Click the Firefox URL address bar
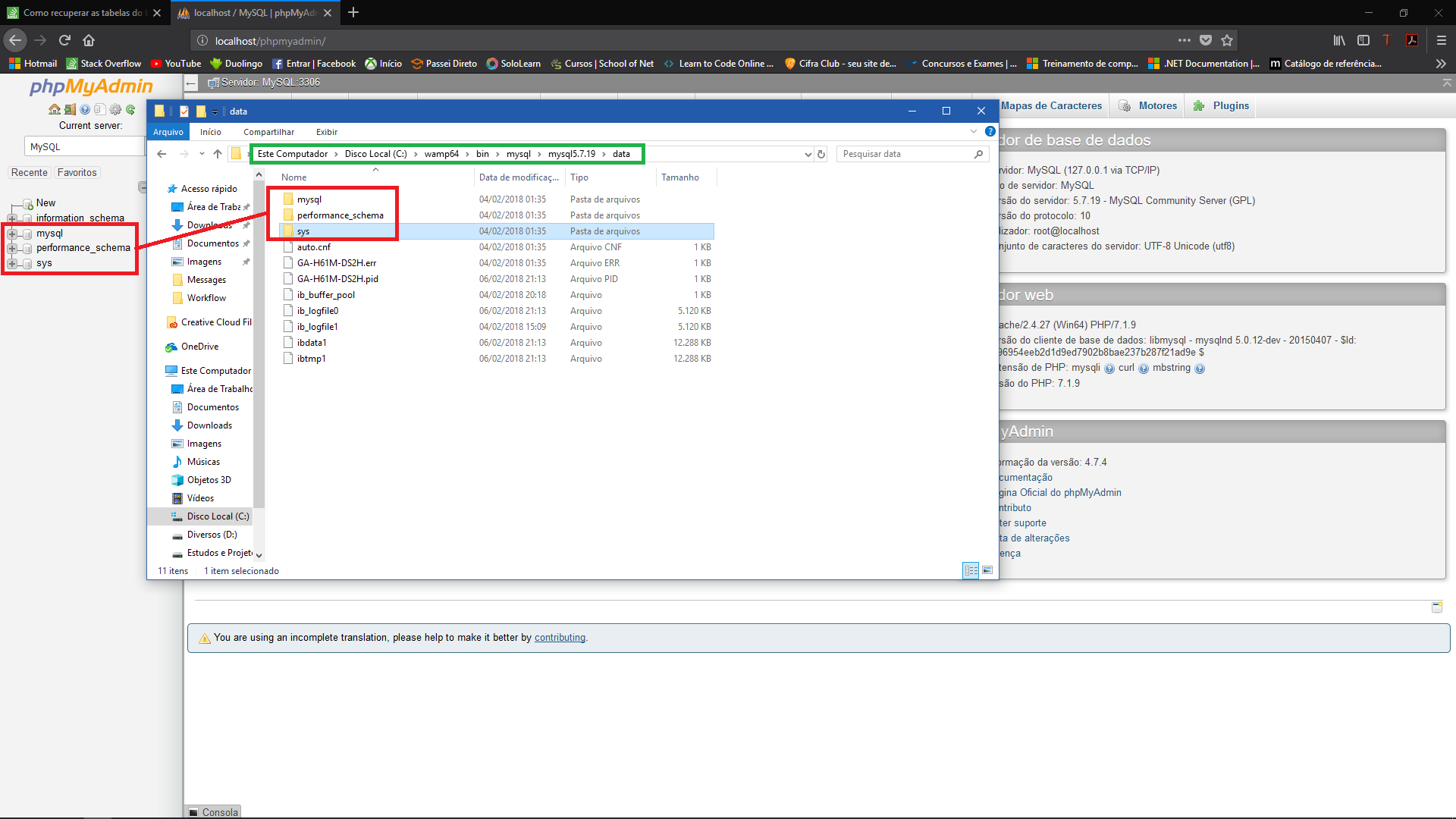1456x819 pixels. coord(682,41)
